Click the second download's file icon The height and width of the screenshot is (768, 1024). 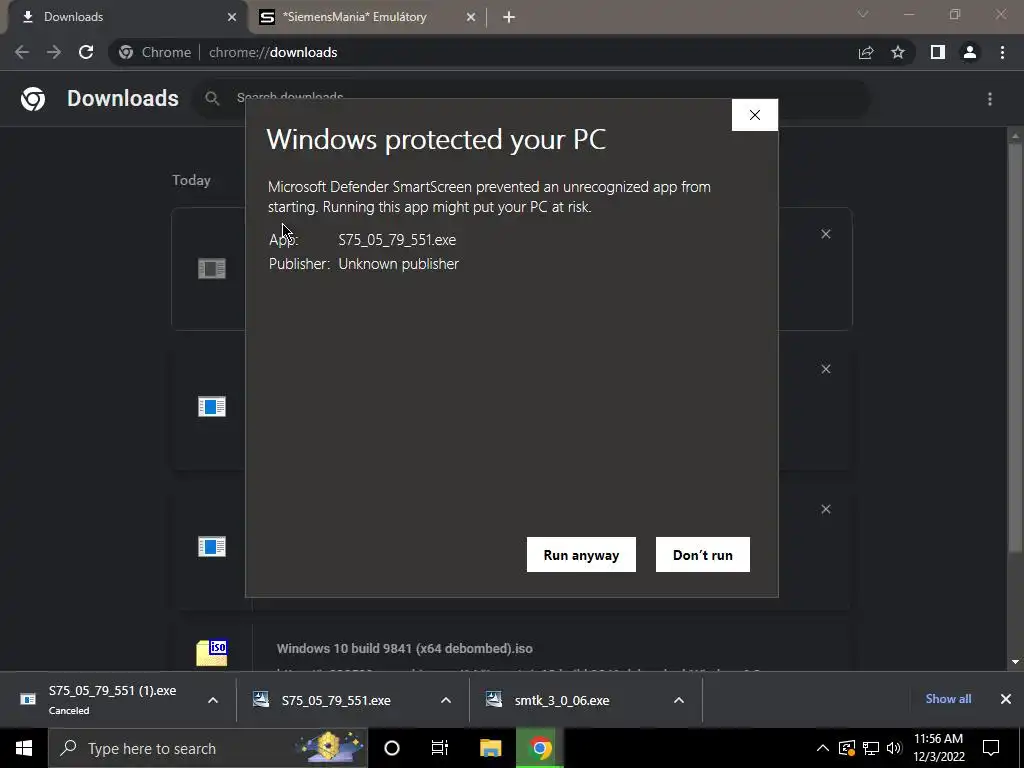click(x=212, y=406)
